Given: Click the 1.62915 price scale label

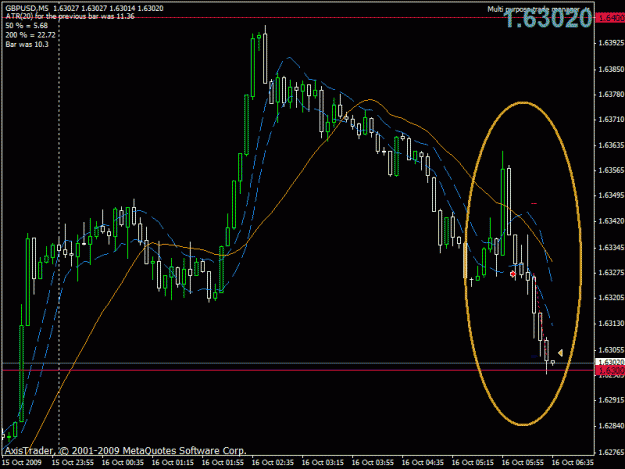Looking at the screenshot, I should click(x=611, y=400).
